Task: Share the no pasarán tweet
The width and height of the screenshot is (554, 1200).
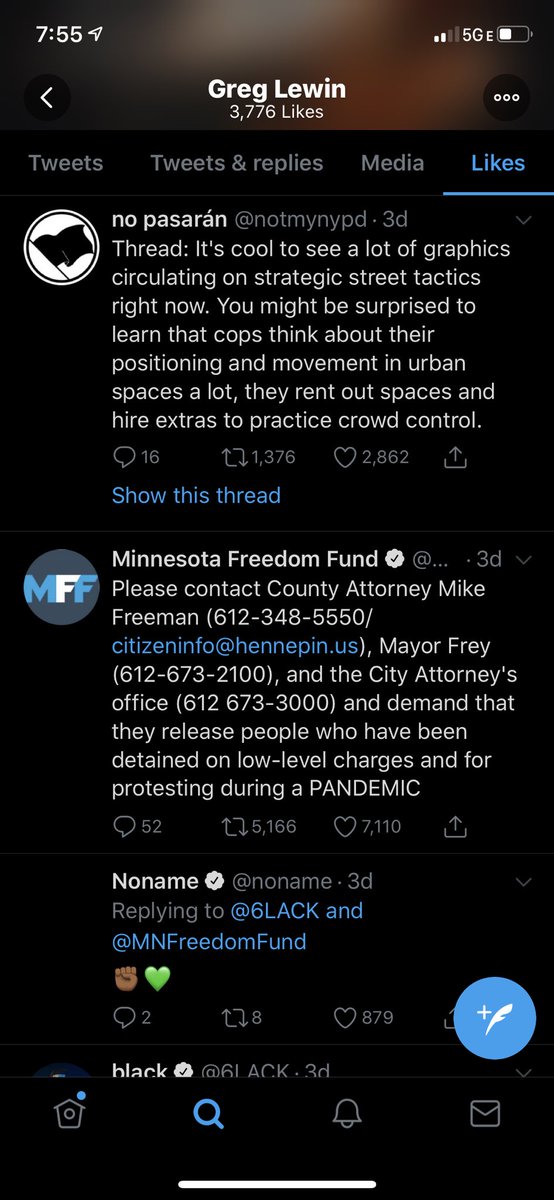Action: click(x=455, y=457)
